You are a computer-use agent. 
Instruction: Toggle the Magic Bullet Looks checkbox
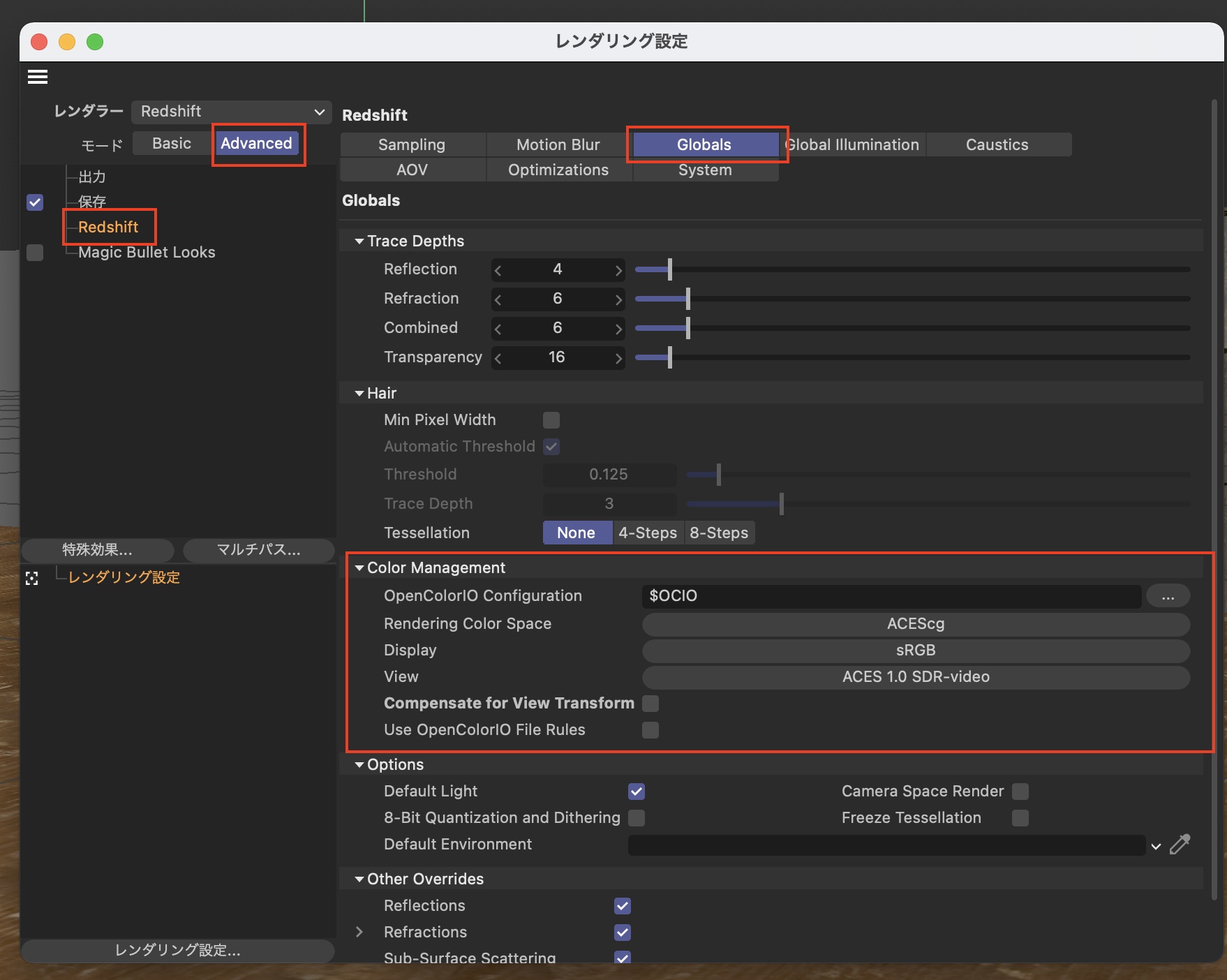(x=35, y=253)
